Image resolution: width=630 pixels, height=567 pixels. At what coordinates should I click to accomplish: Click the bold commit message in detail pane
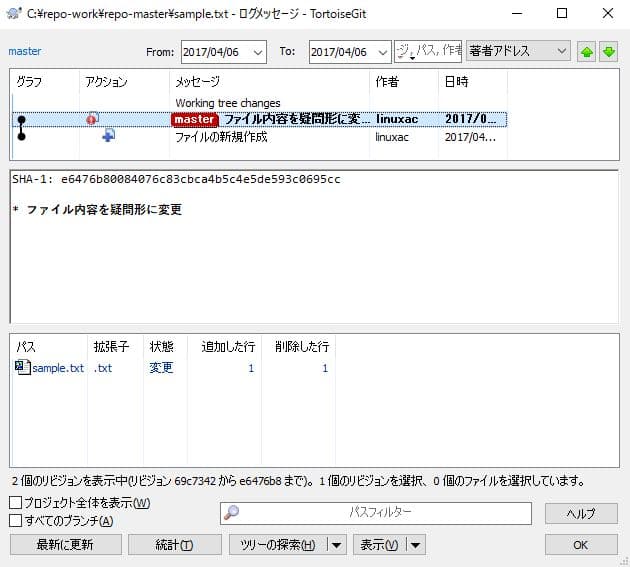[x=97, y=209]
